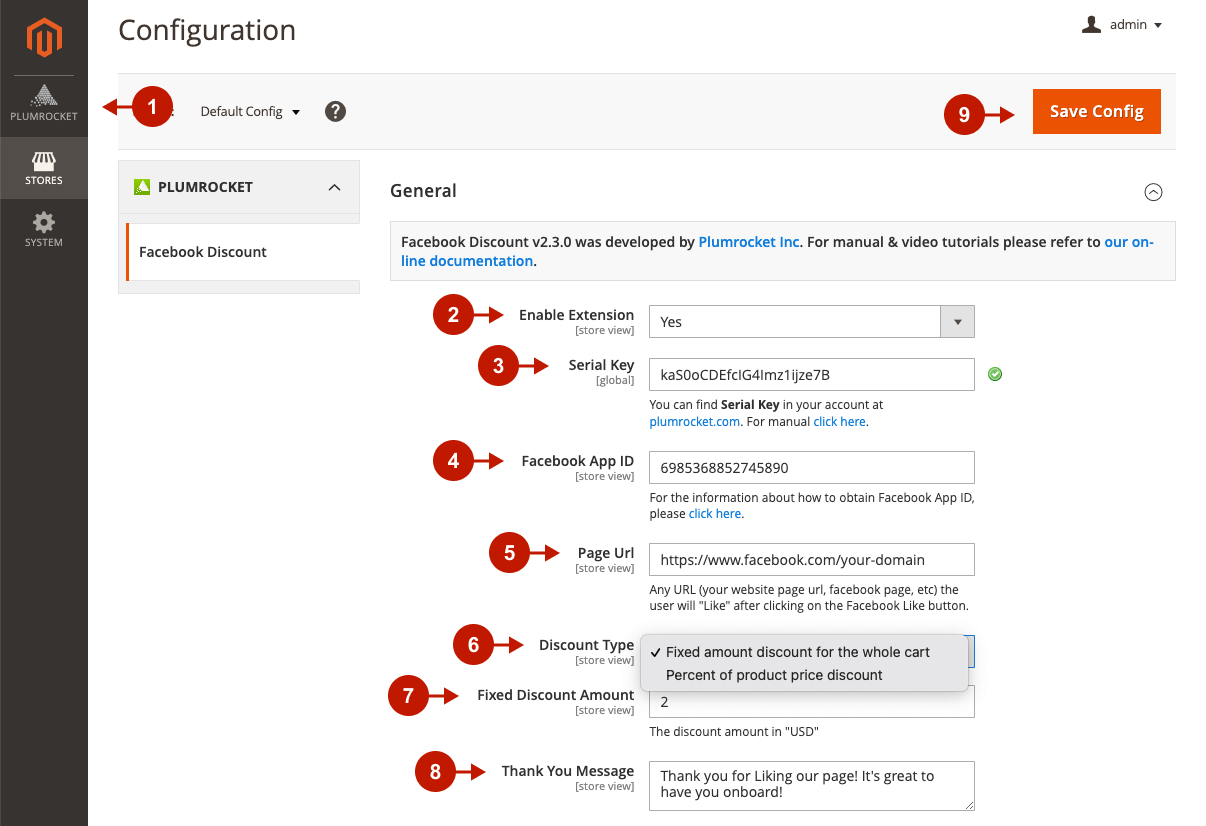This screenshot has width=1206, height=826.
Task: Click the admin user account icon
Action: coord(1091,25)
